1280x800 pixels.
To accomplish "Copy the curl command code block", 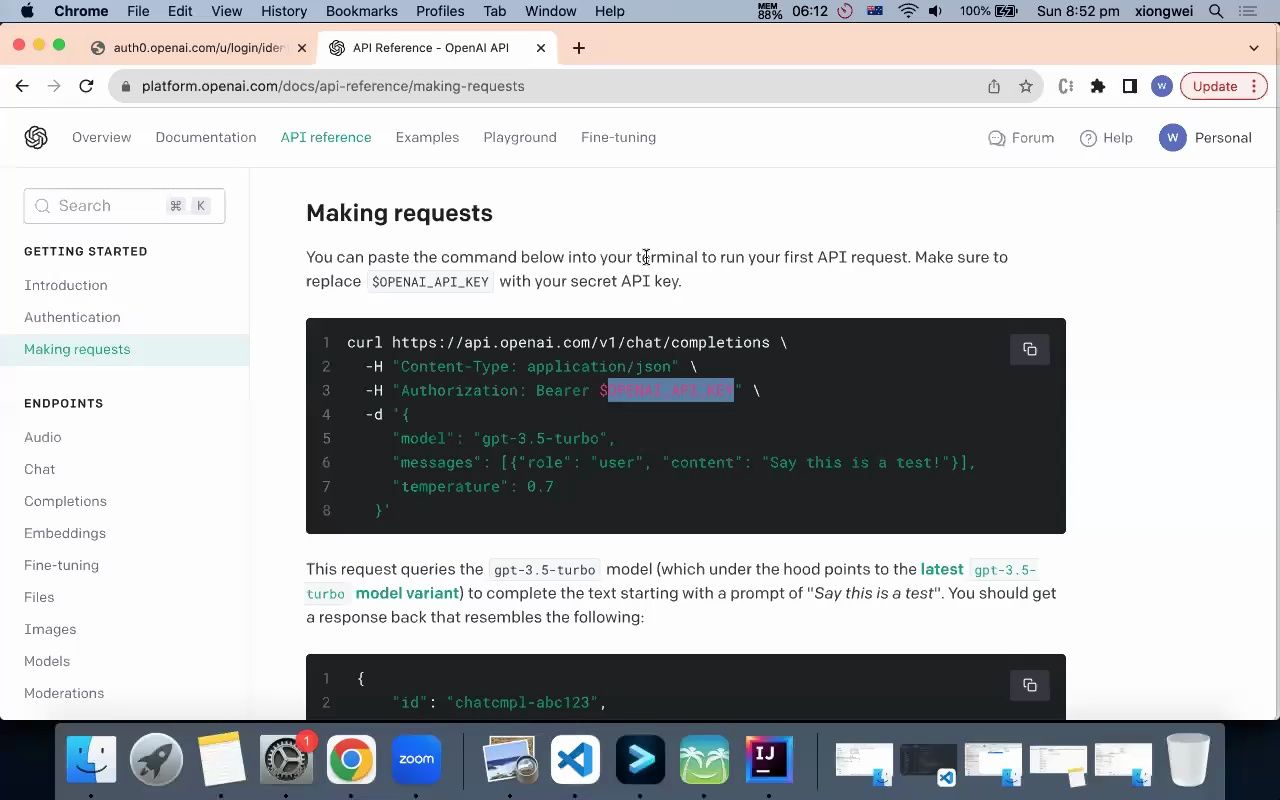I will [1029, 349].
